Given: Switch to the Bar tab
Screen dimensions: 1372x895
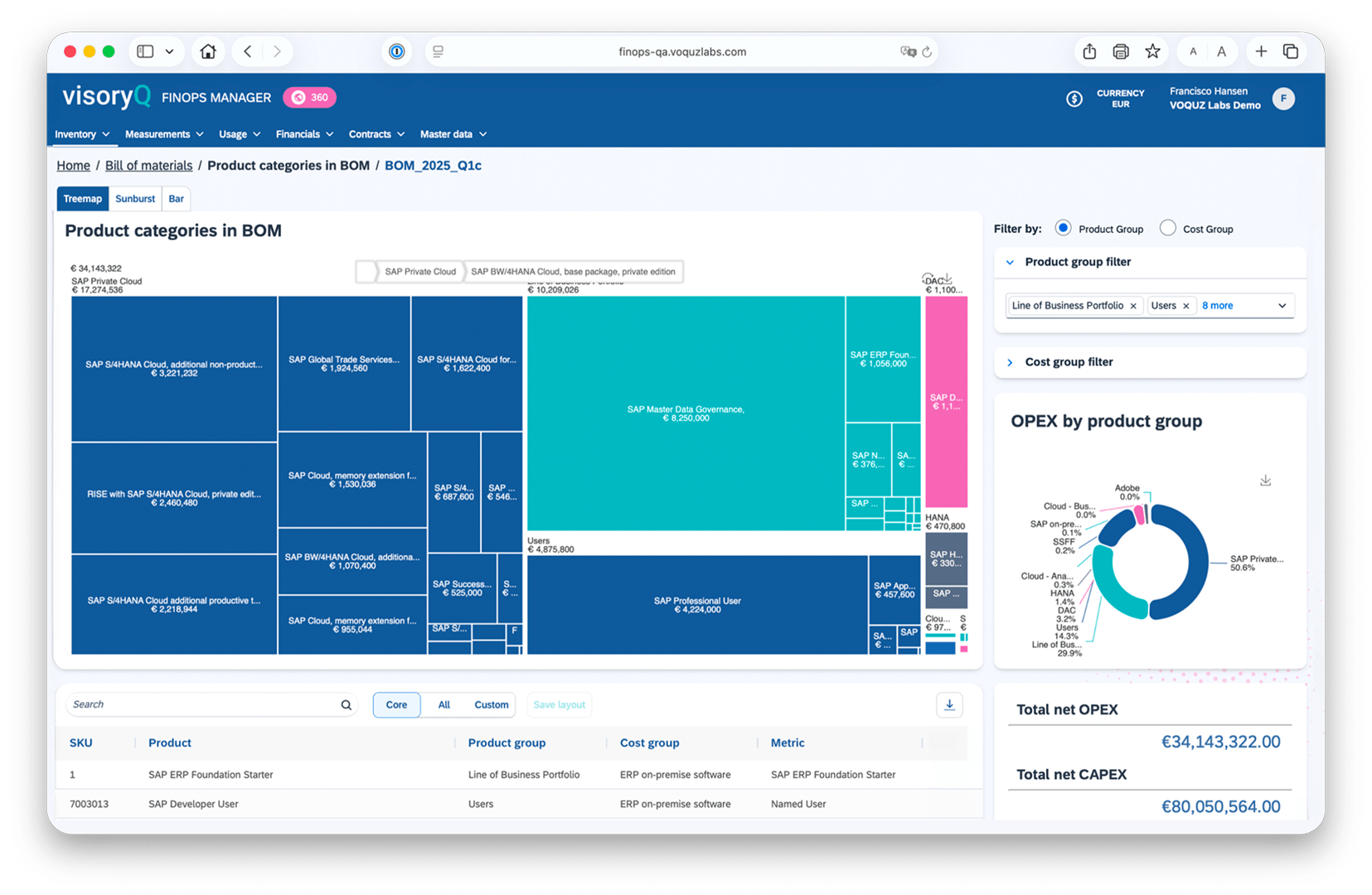Looking at the screenshot, I should tap(176, 199).
